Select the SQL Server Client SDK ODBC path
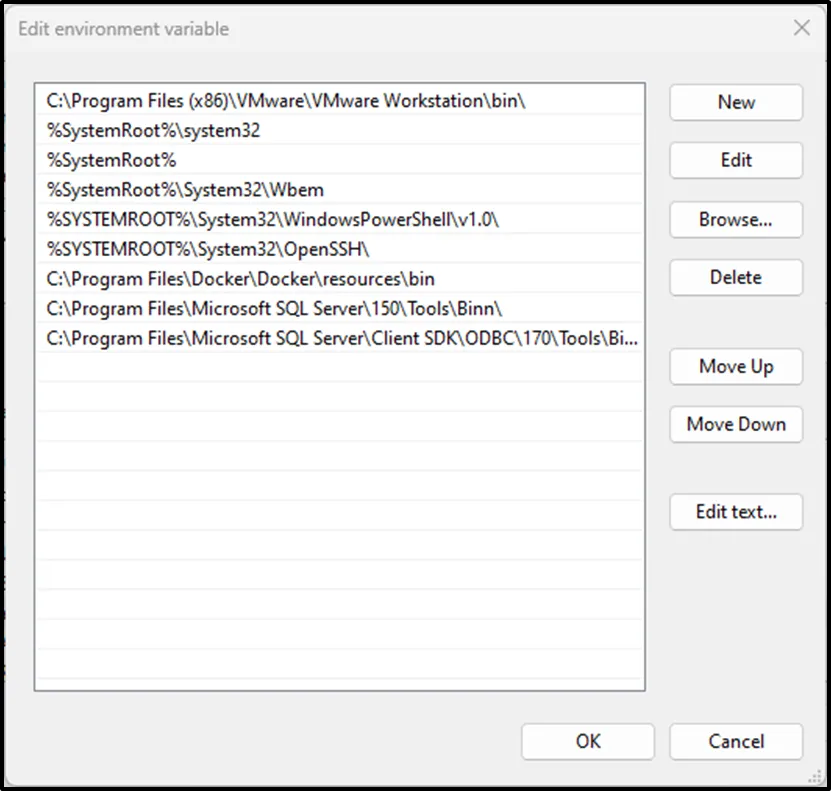The width and height of the screenshot is (831, 791). pyautogui.click(x=340, y=338)
